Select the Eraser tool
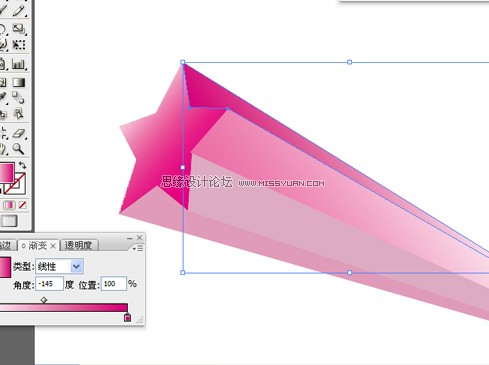The width and height of the screenshot is (489, 365). (x=19, y=134)
